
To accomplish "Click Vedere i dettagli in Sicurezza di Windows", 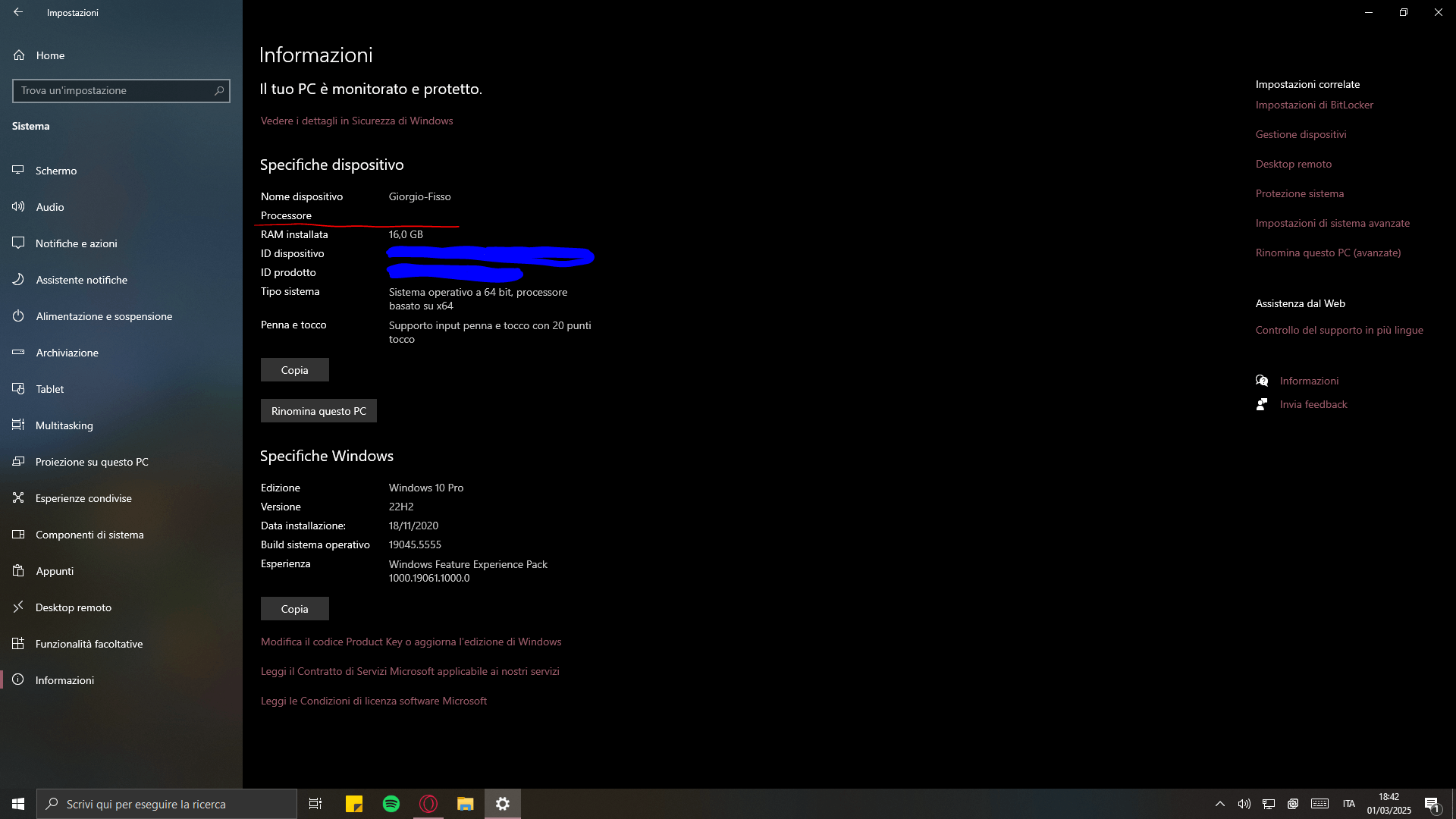I will click(356, 121).
